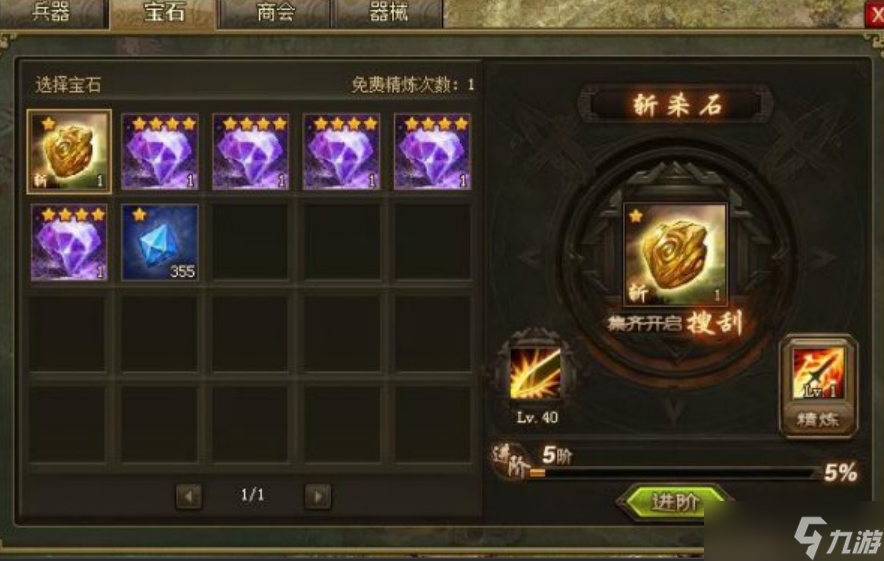Image resolution: width=884 pixels, height=561 pixels.
Task: Open the 商会 tab
Action: click(x=276, y=13)
